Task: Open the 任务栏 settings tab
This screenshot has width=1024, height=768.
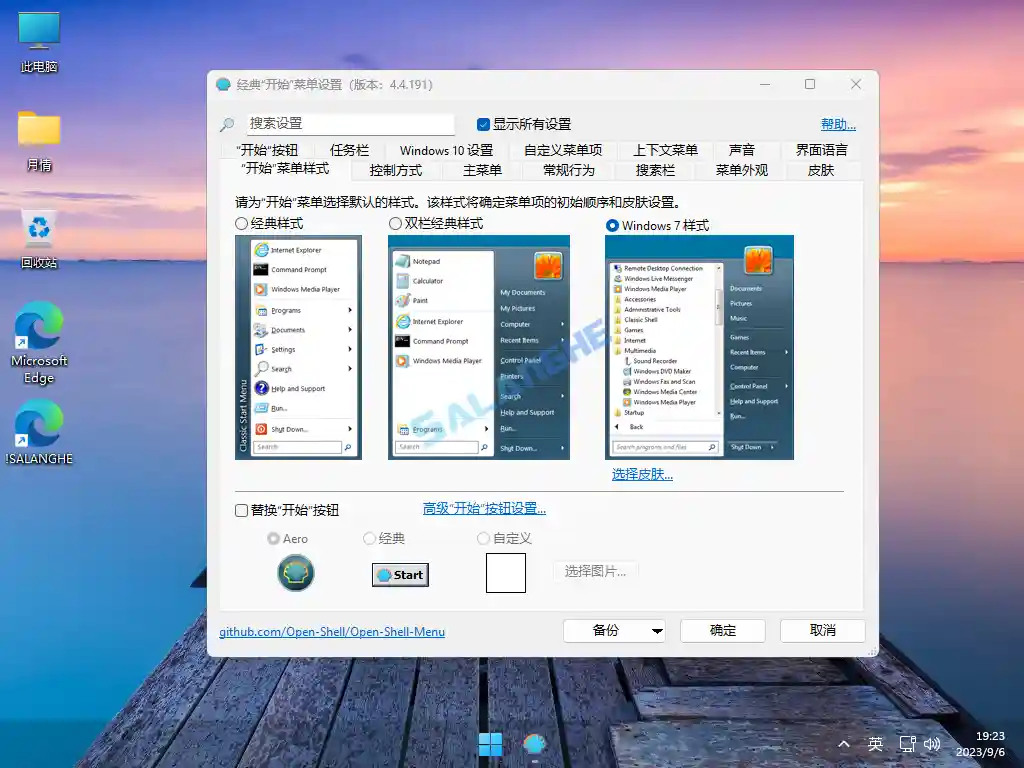Action: pyautogui.click(x=349, y=150)
